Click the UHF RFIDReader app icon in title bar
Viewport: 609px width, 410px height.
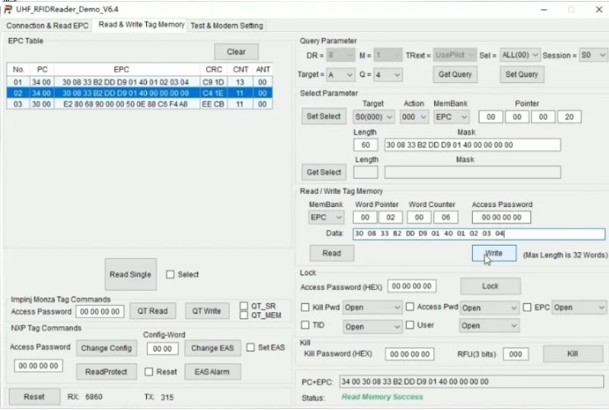tap(10, 8)
